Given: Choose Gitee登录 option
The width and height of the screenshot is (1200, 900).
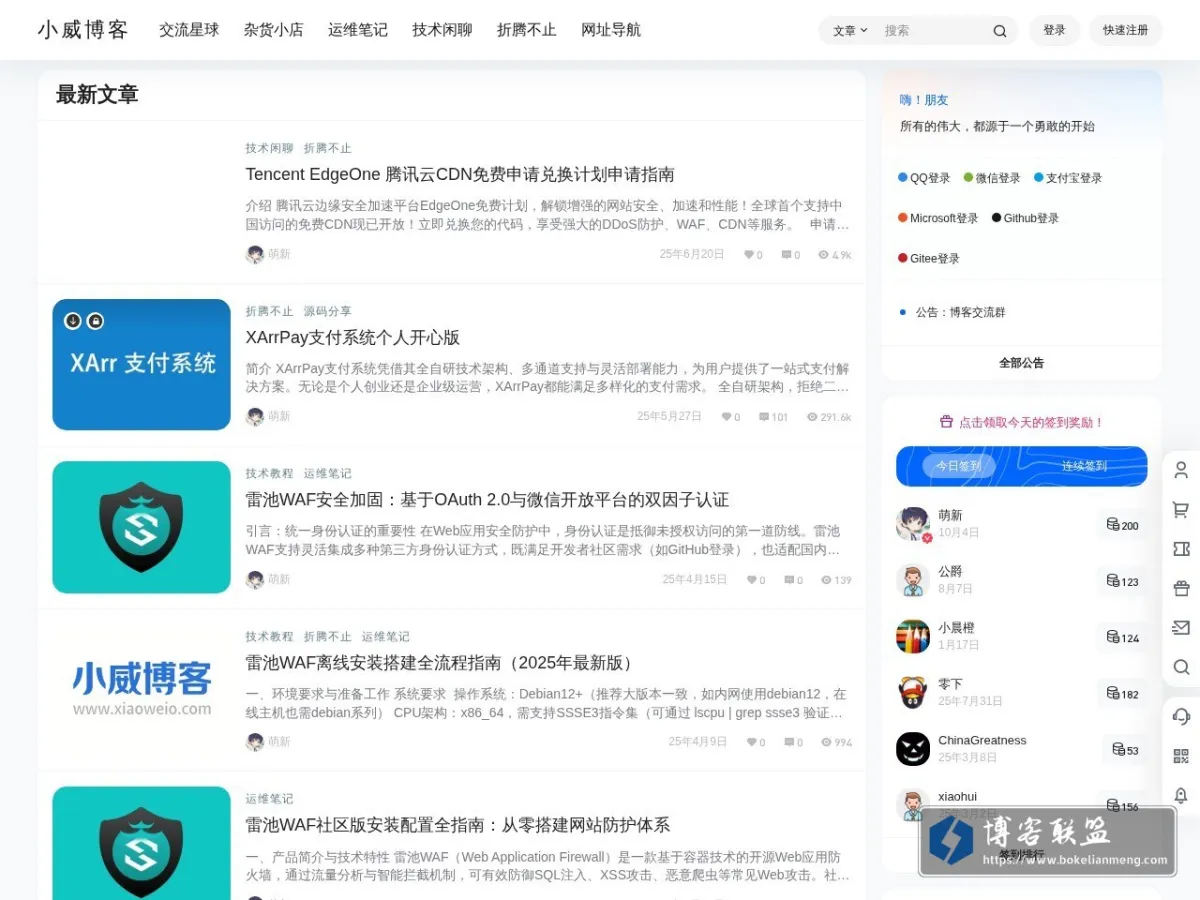Looking at the screenshot, I should point(928,258).
